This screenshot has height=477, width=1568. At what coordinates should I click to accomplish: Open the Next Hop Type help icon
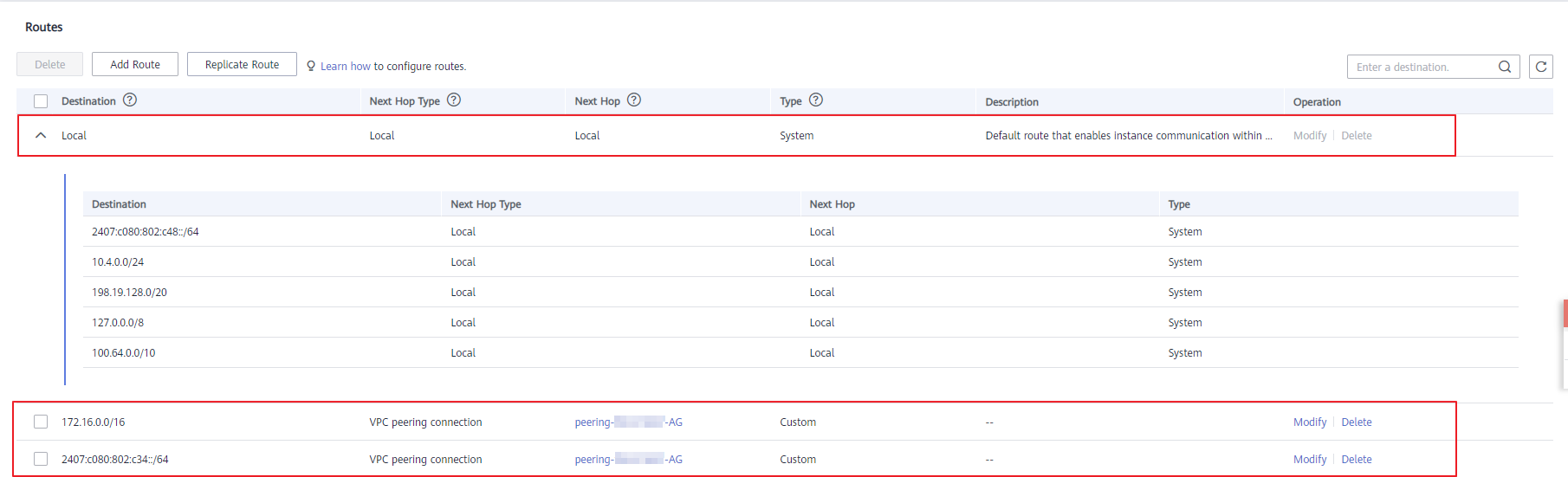pyautogui.click(x=454, y=100)
